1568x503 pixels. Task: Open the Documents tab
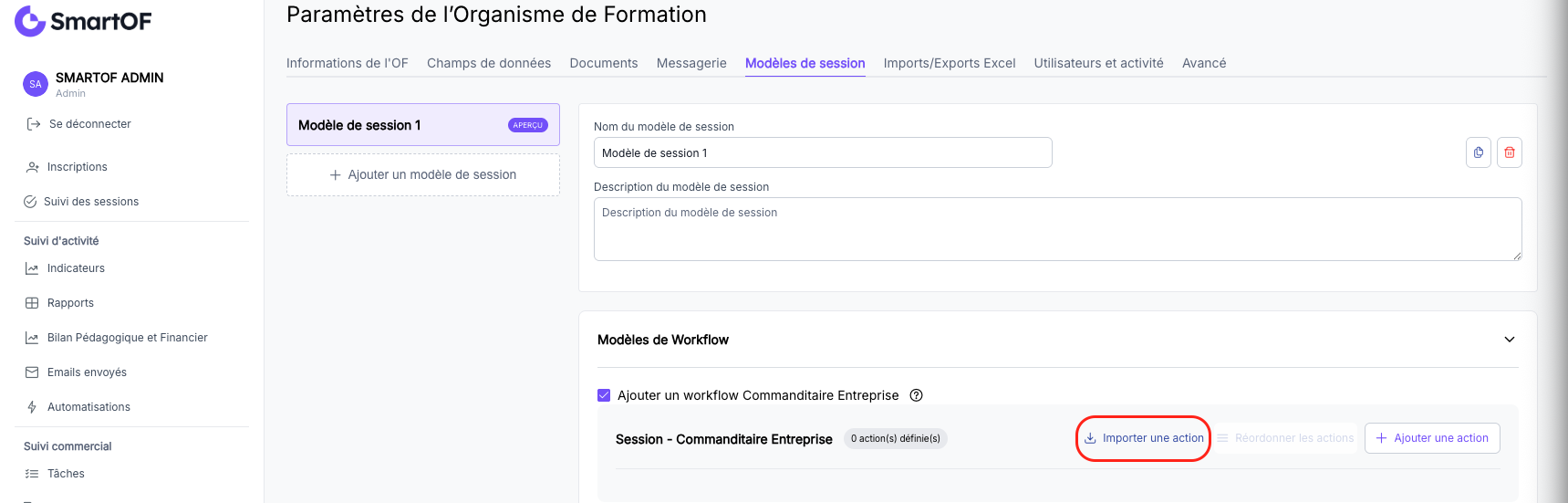pyautogui.click(x=604, y=63)
